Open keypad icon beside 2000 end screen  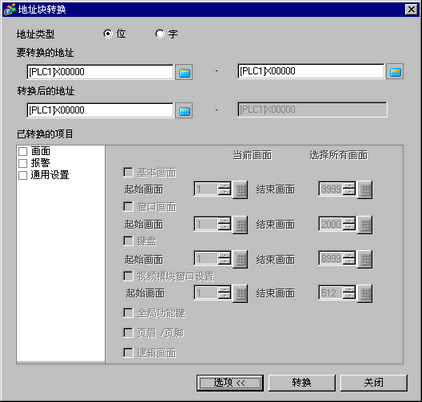click(365, 225)
